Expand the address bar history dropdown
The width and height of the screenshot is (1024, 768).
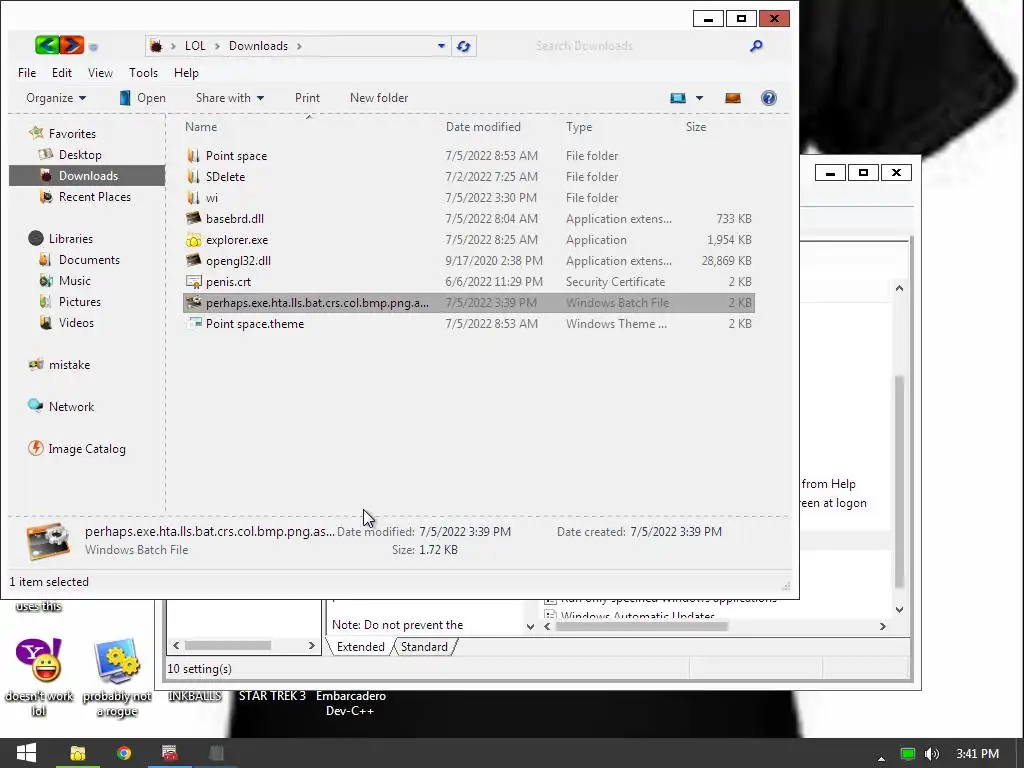click(x=441, y=46)
